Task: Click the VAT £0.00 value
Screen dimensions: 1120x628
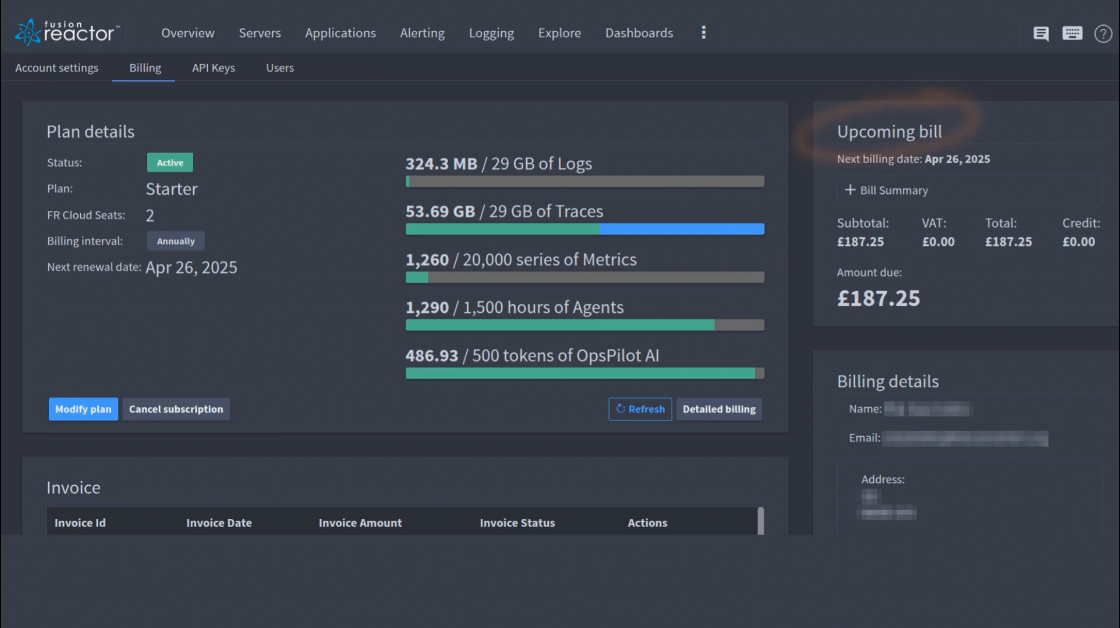Action: point(938,241)
